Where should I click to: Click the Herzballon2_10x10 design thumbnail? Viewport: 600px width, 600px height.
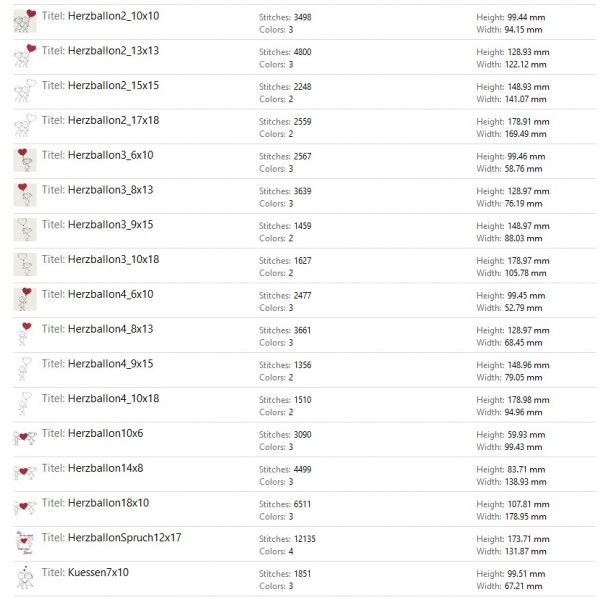pos(25,21)
